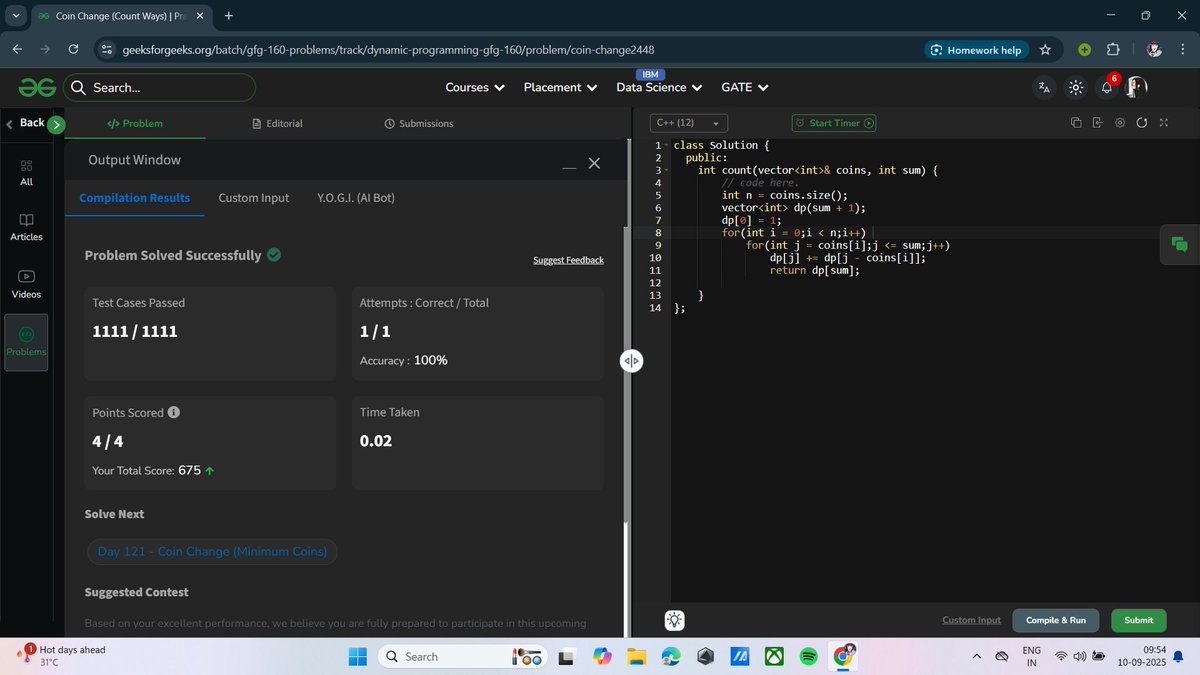The image size is (1200, 675).
Task: Open the GeeksforGeeks profile avatar
Action: click(1136, 87)
